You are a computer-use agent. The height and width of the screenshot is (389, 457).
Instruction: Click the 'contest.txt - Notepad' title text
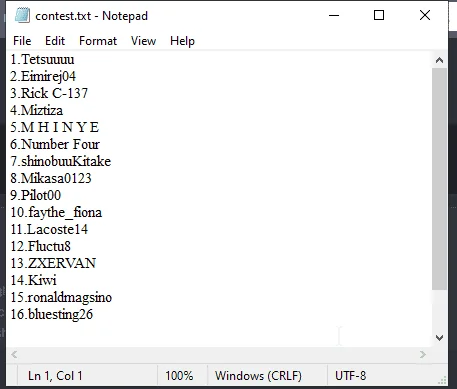(91, 16)
